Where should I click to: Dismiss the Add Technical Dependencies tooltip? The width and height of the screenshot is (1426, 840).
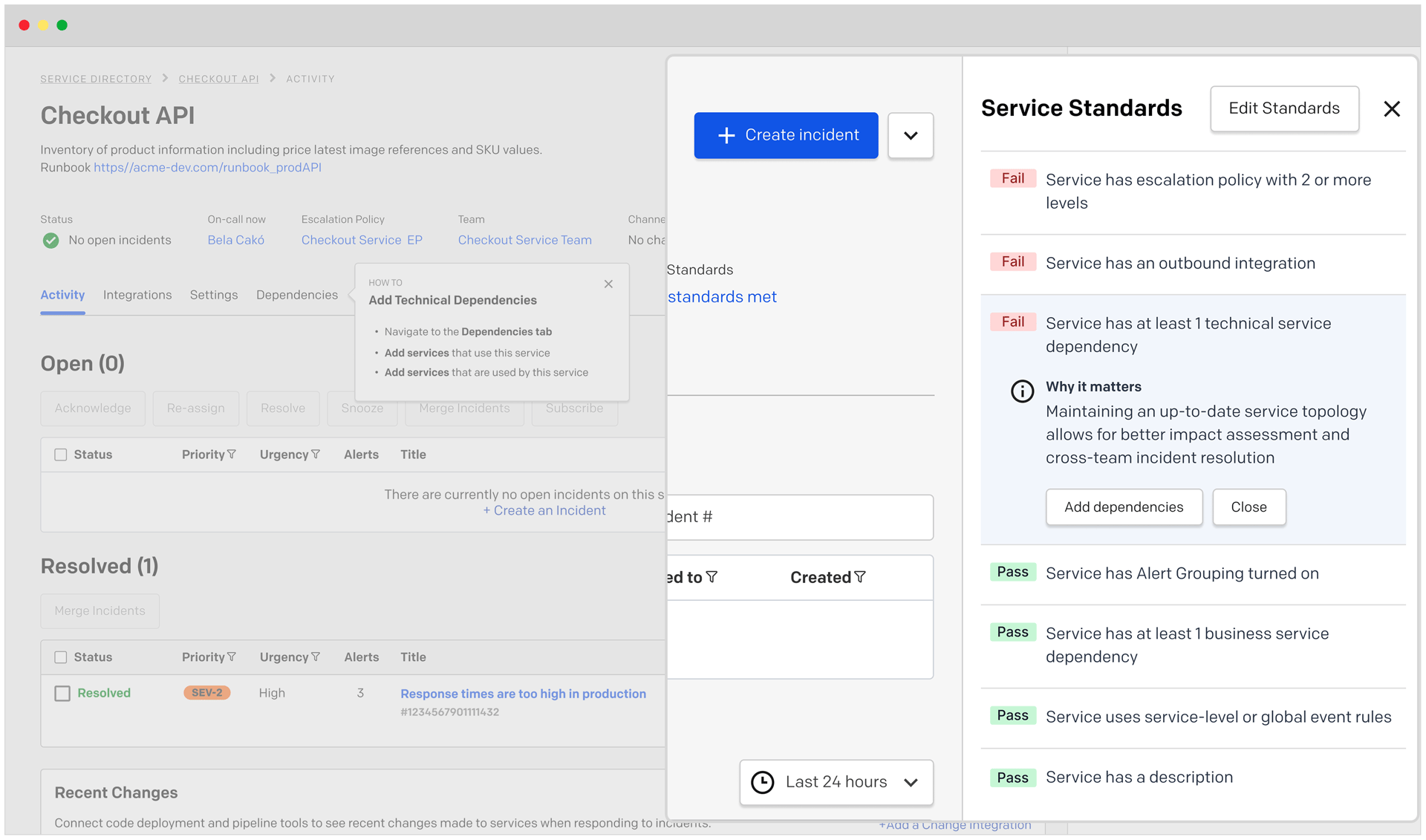coord(608,284)
